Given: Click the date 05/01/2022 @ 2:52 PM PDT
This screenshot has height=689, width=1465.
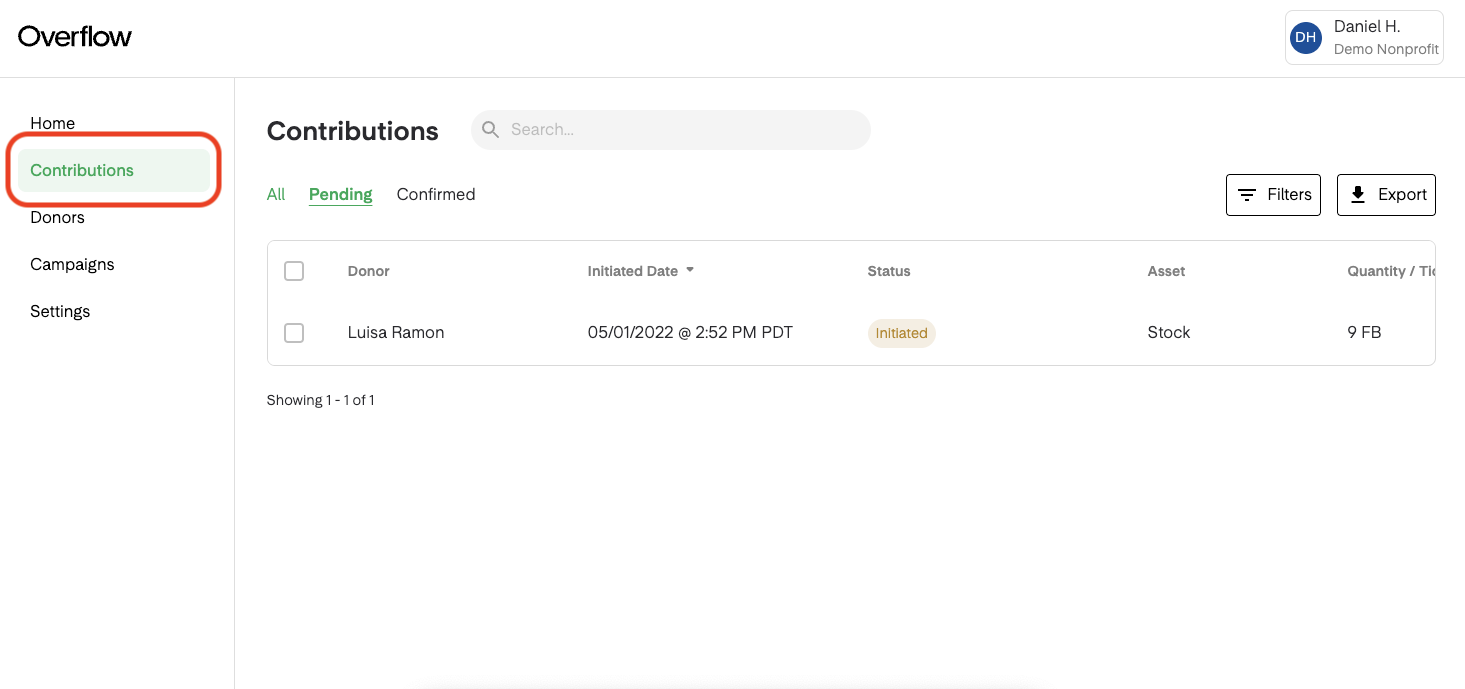Looking at the screenshot, I should click(690, 332).
